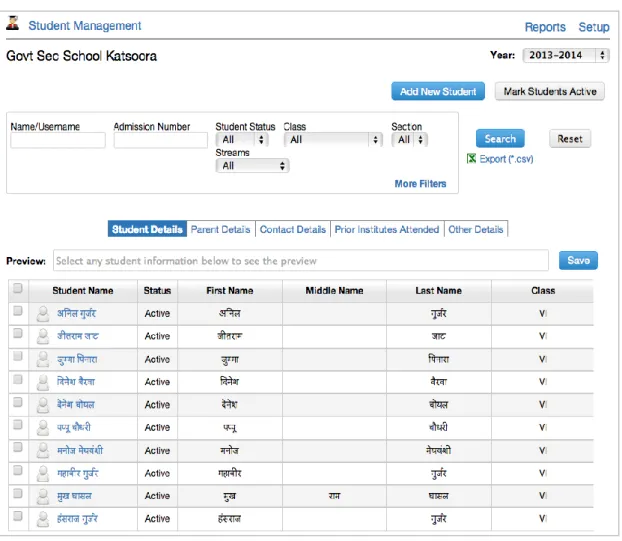Click the Excel icon beside Export csv
622x541 pixels.
(471, 159)
